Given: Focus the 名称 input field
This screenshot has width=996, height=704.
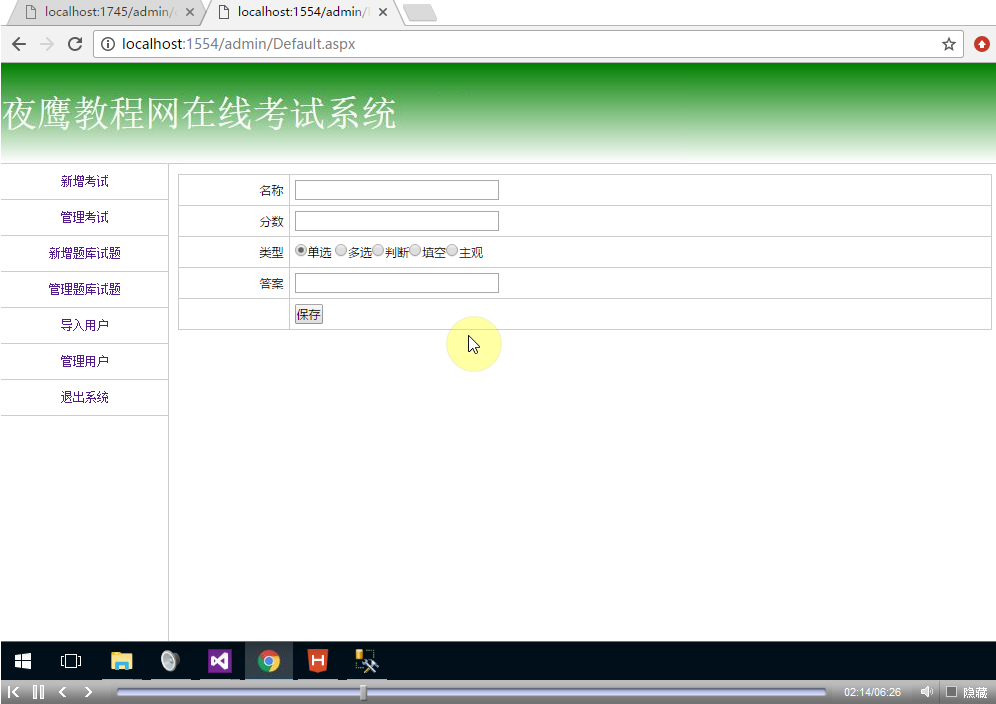Looking at the screenshot, I should tap(396, 190).
